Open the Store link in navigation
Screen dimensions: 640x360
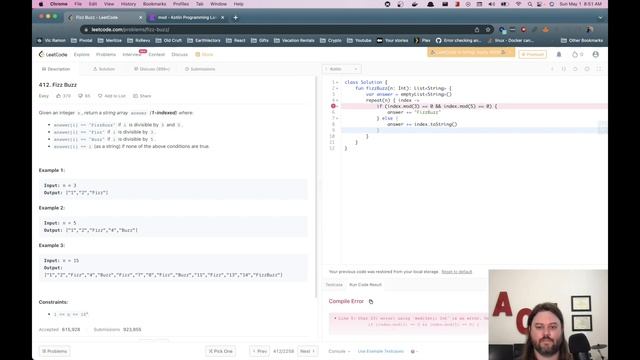point(204,54)
